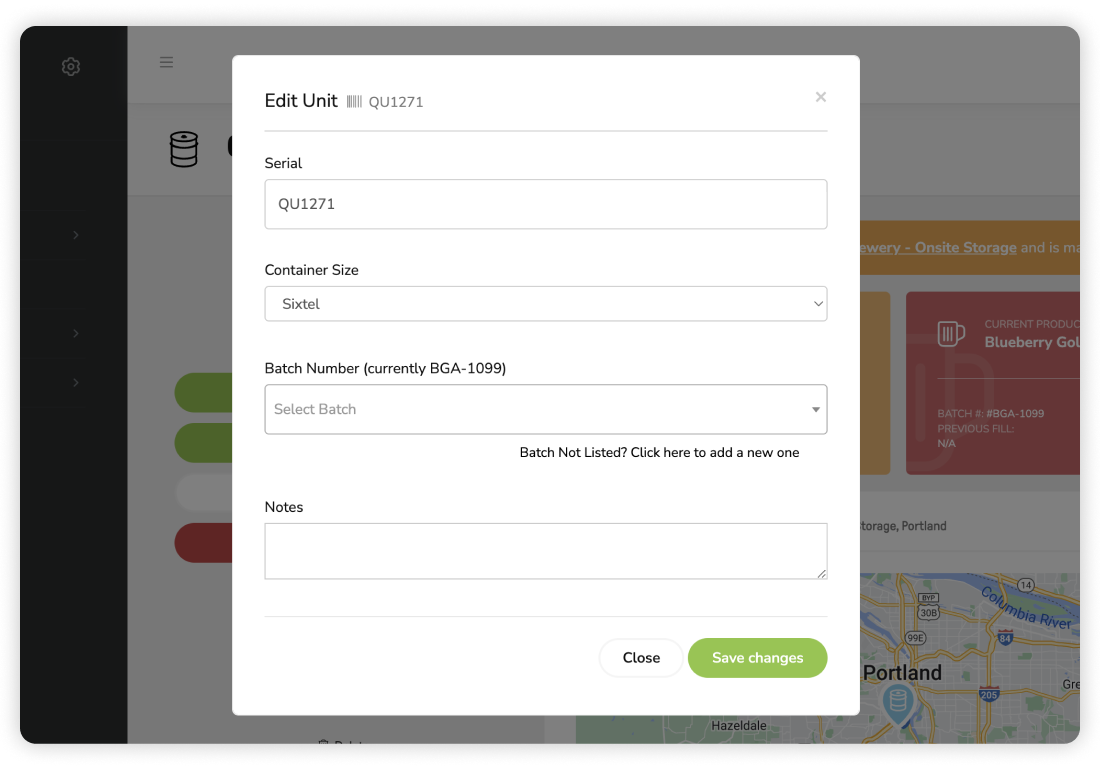Click the Notes label

point(283,507)
